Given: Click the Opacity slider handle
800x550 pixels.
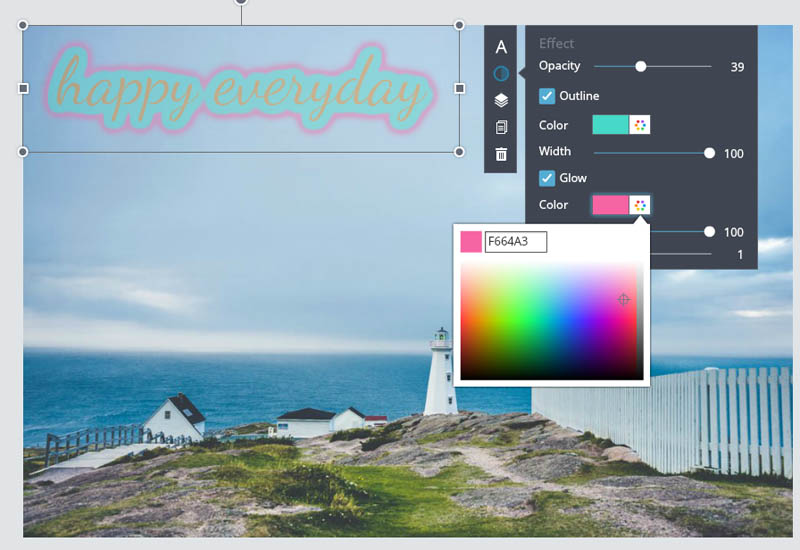Looking at the screenshot, I should tap(641, 67).
